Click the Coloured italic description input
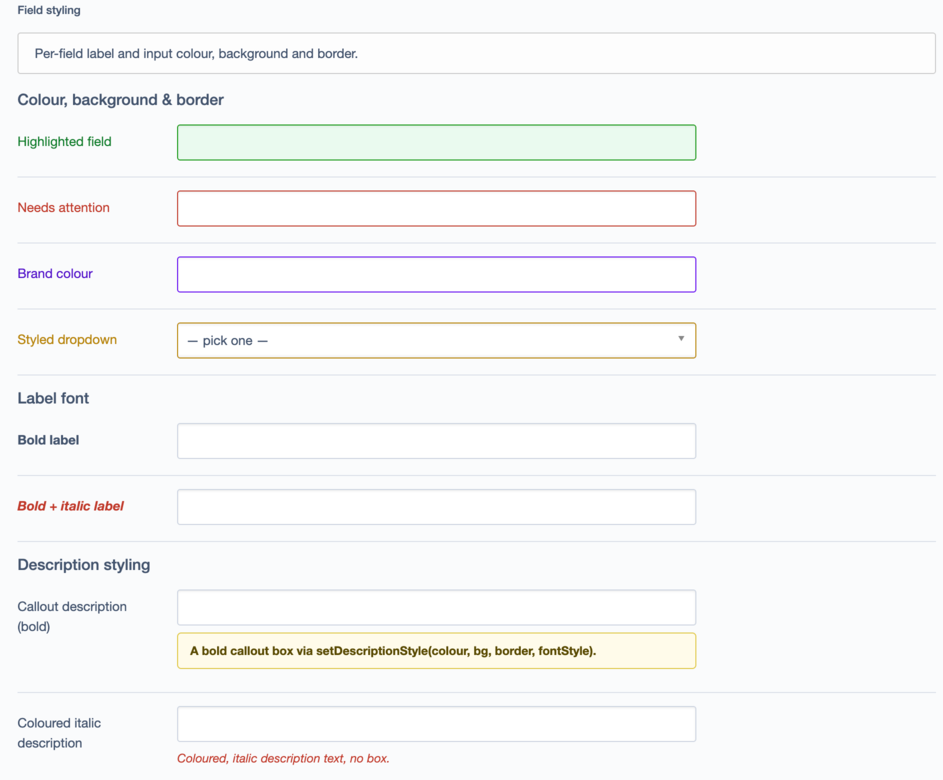The width and height of the screenshot is (943, 780). pos(437,724)
